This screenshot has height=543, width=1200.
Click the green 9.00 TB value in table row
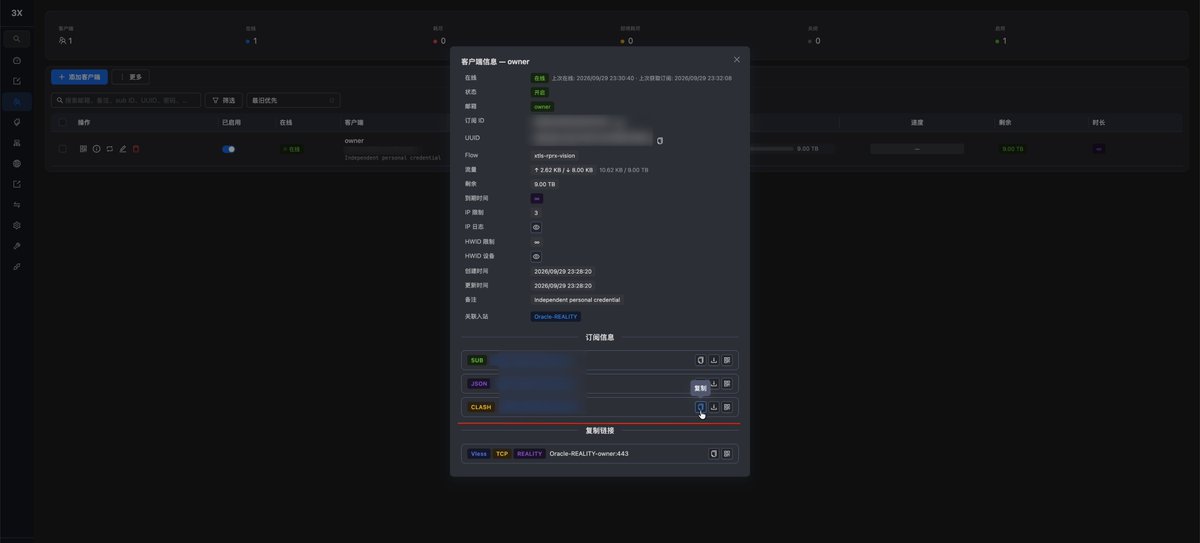1012,149
